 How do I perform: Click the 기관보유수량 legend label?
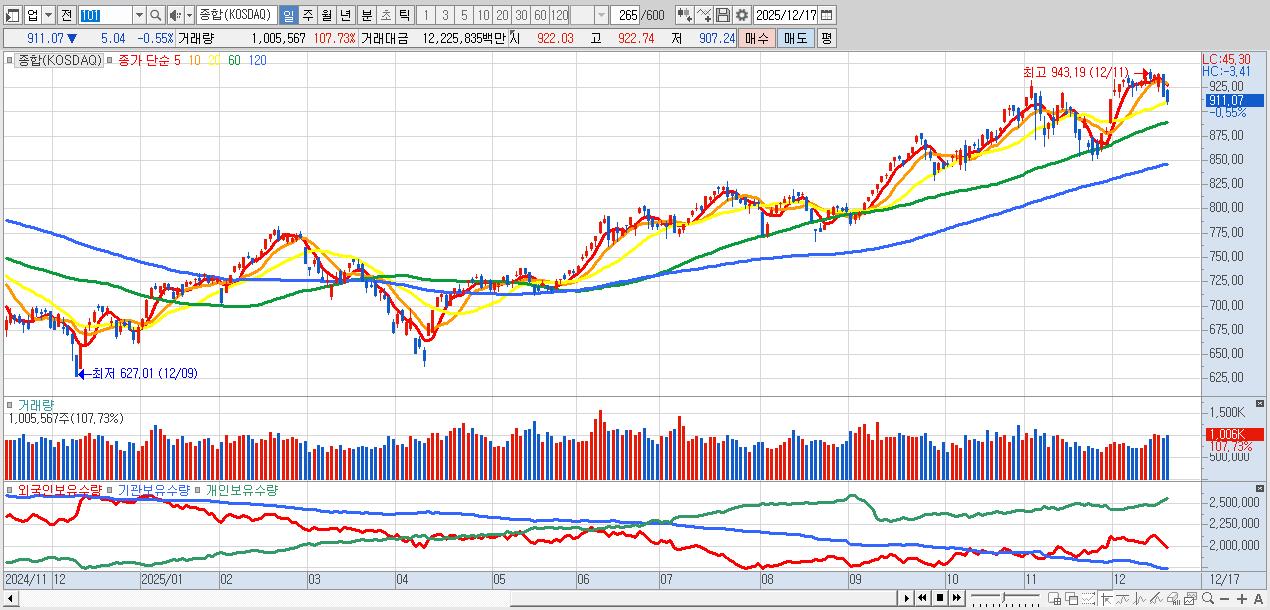[153, 490]
